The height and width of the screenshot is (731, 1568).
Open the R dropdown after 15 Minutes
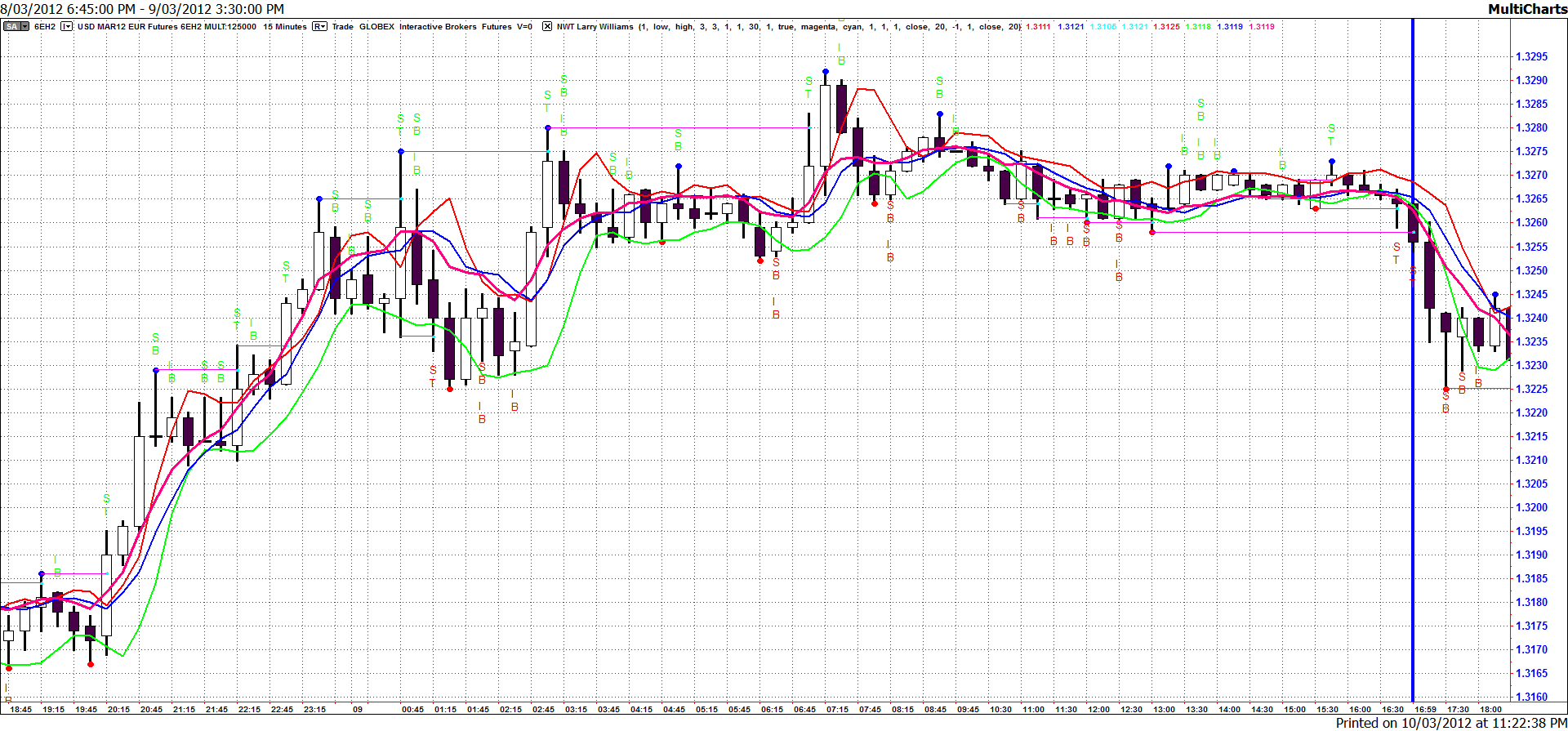(x=319, y=27)
